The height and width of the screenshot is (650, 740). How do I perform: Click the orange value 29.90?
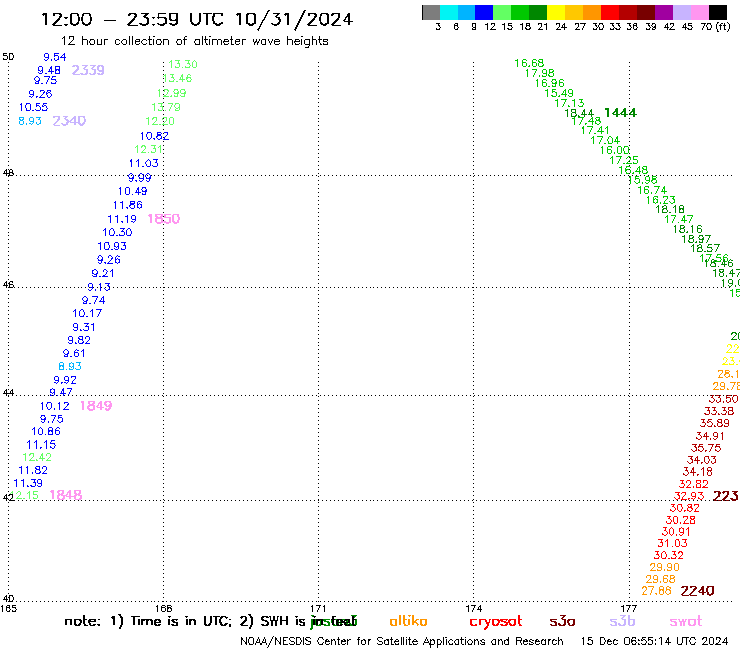664,567
